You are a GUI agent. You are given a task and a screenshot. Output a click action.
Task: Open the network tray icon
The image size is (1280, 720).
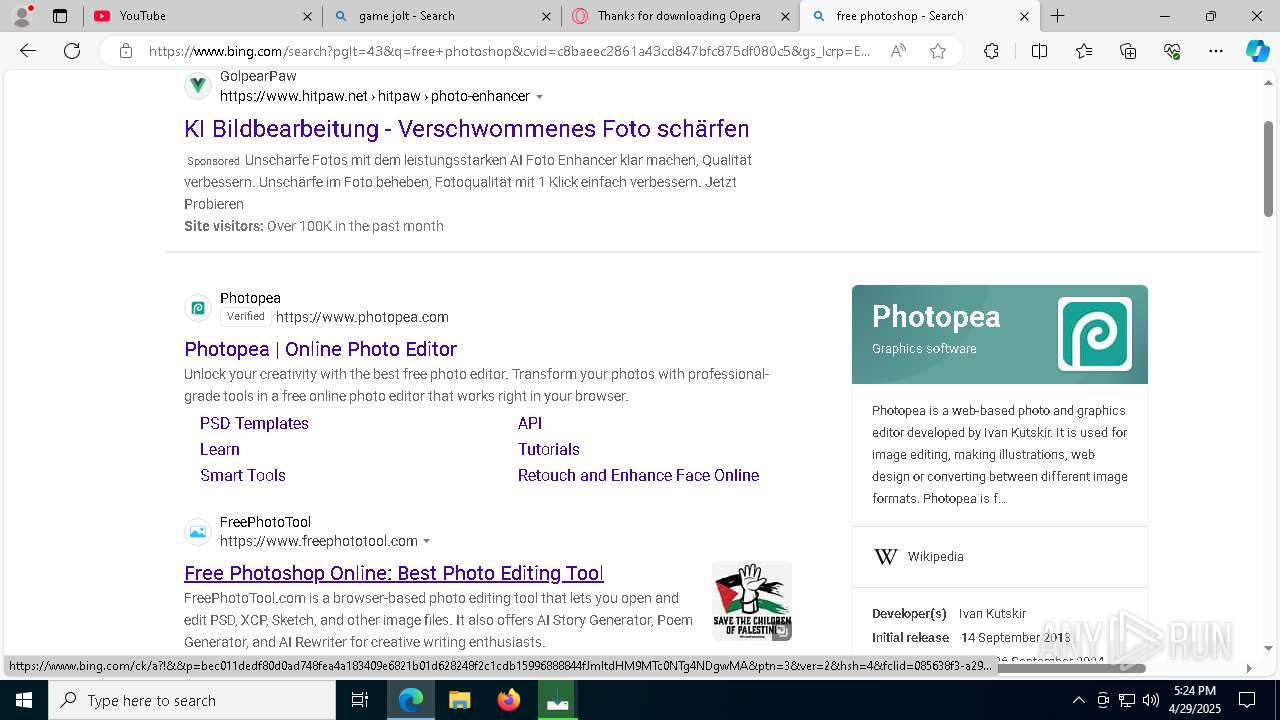coord(1127,700)
